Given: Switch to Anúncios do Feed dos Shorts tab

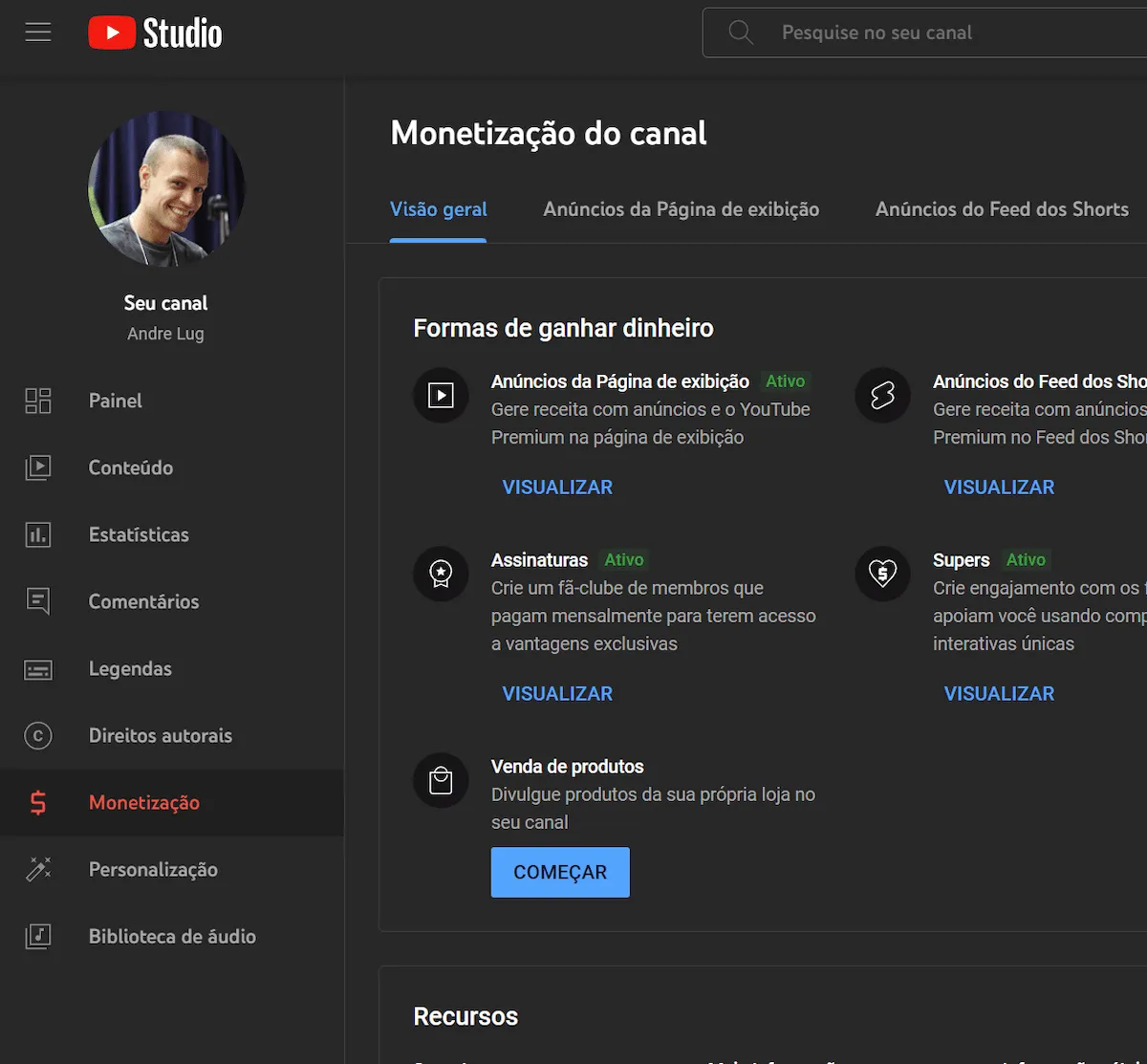Looking at the screenshot, I should point(1002,209).
